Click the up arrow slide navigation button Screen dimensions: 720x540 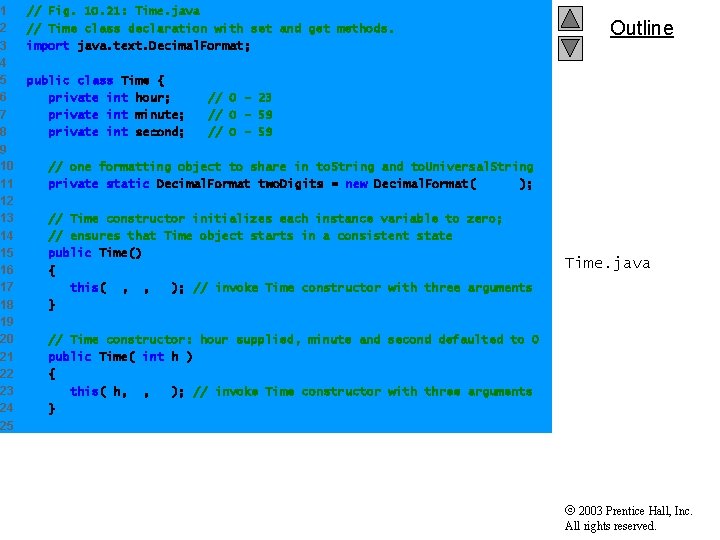point(570,18)
